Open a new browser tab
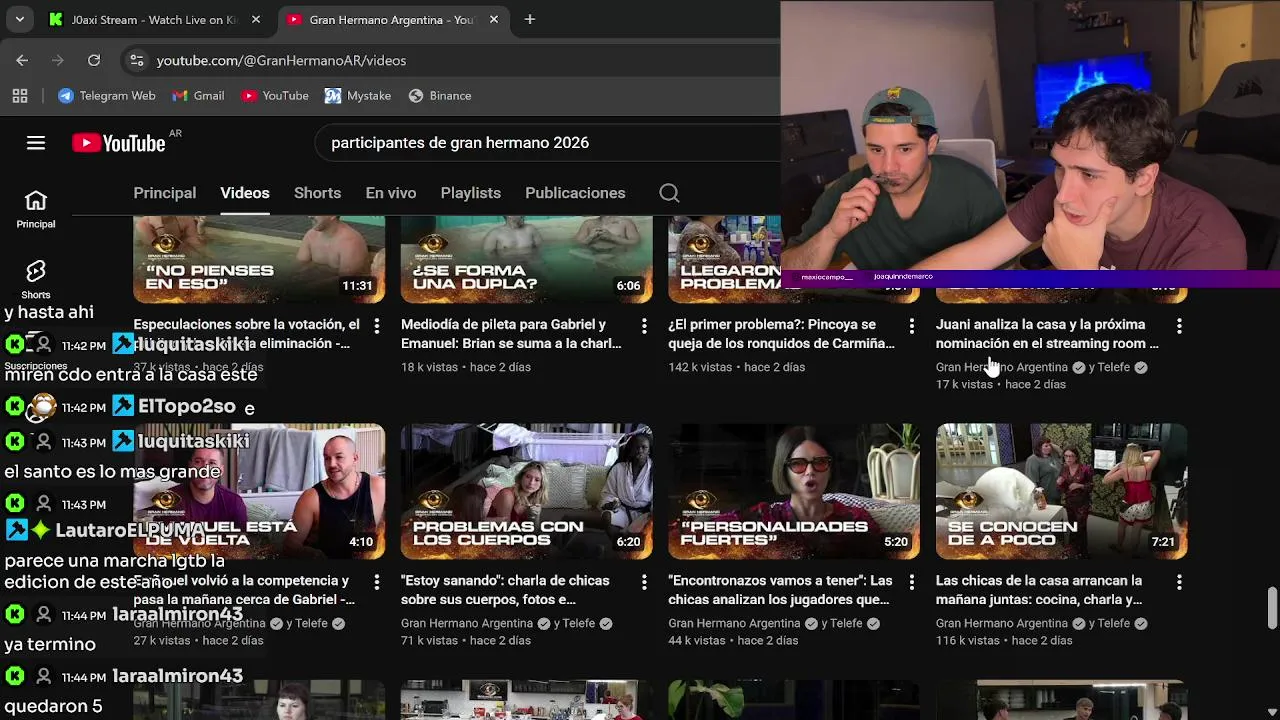Image resolution: width=1280 pixels, height=720 pixels. (530, 19)
